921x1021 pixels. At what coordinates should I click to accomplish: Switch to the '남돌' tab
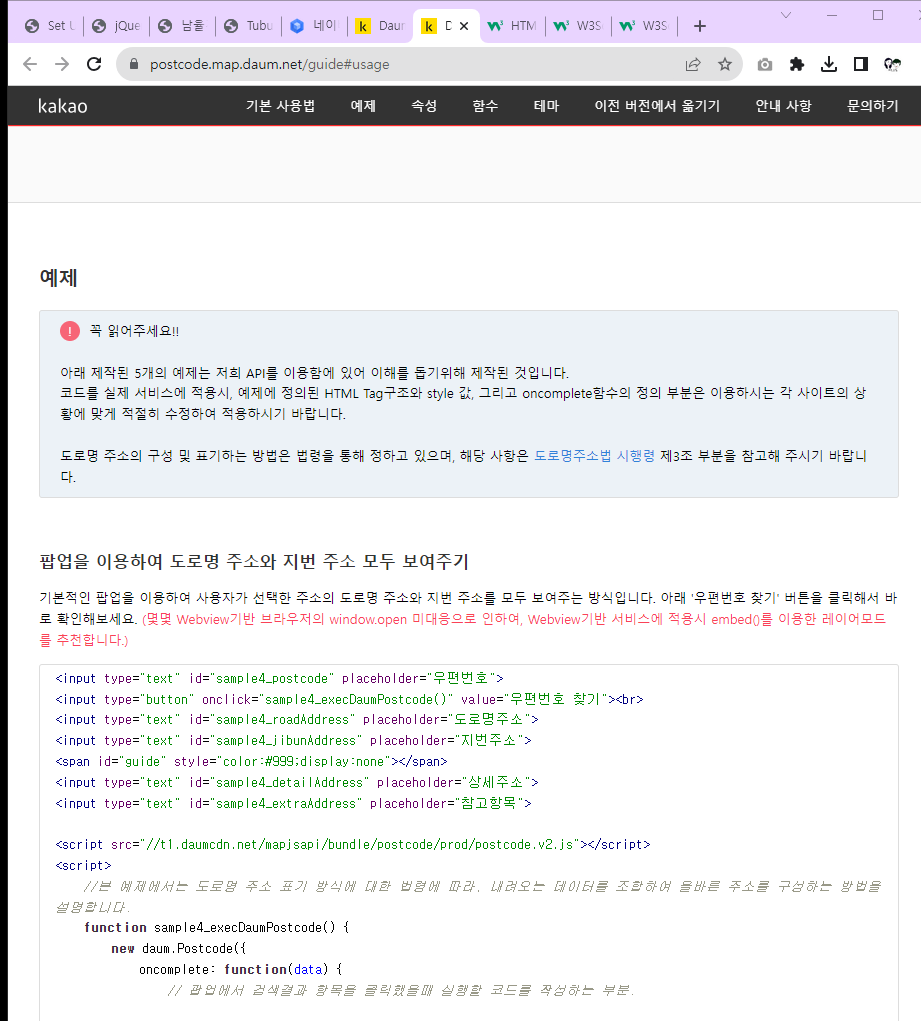tap(182, 26)
